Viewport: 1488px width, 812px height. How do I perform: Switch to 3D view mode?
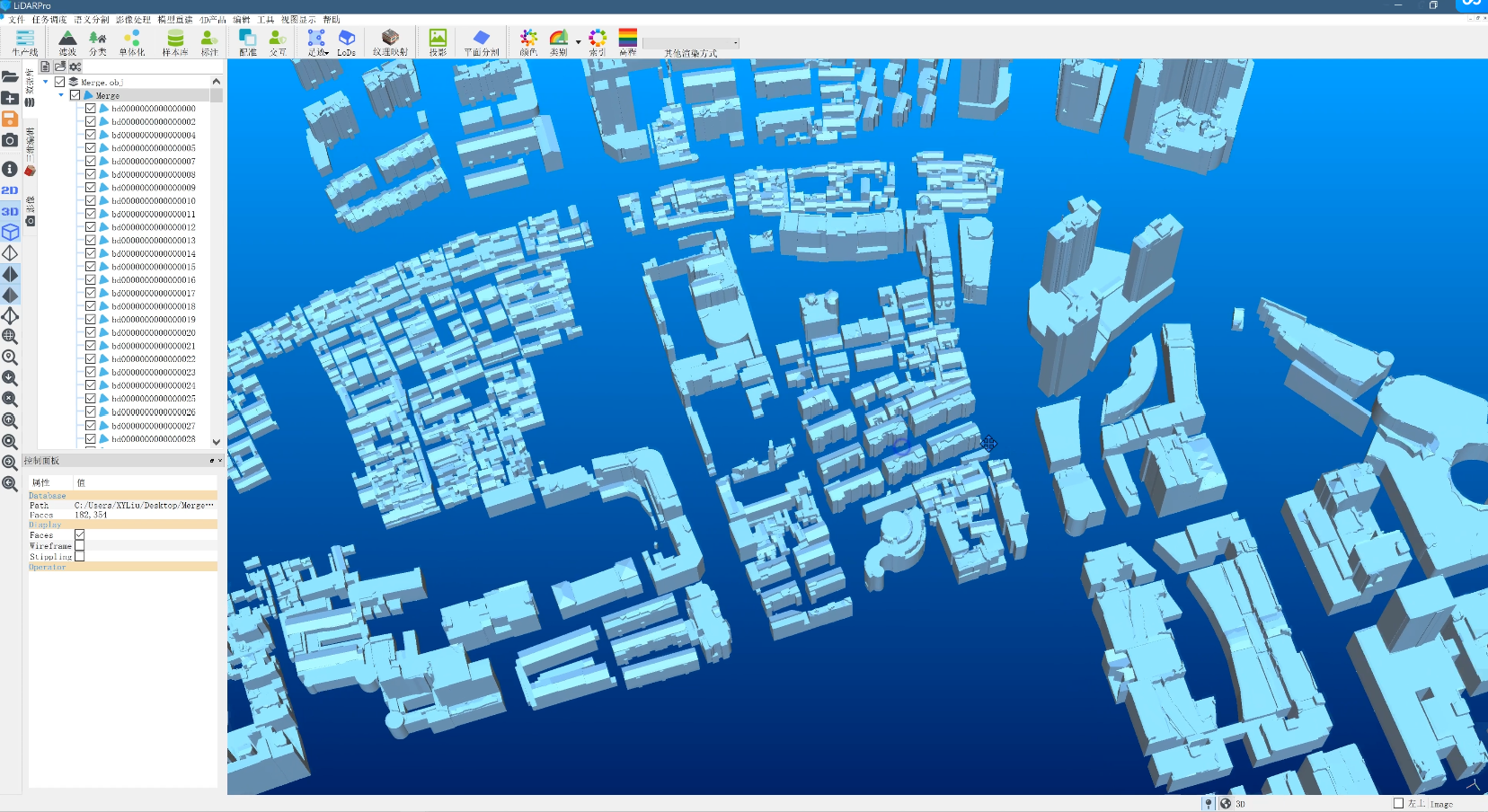pyautogui.click(x=11, y=211)
